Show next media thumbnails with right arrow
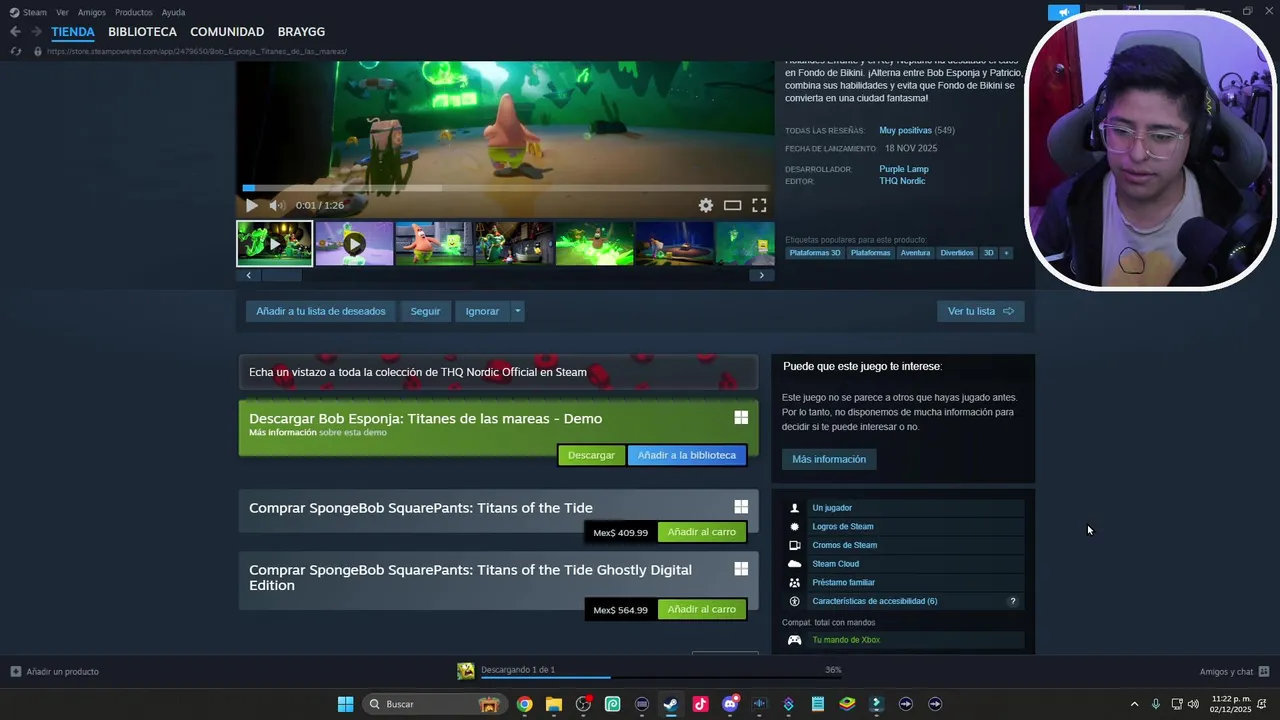 [761, 275]
